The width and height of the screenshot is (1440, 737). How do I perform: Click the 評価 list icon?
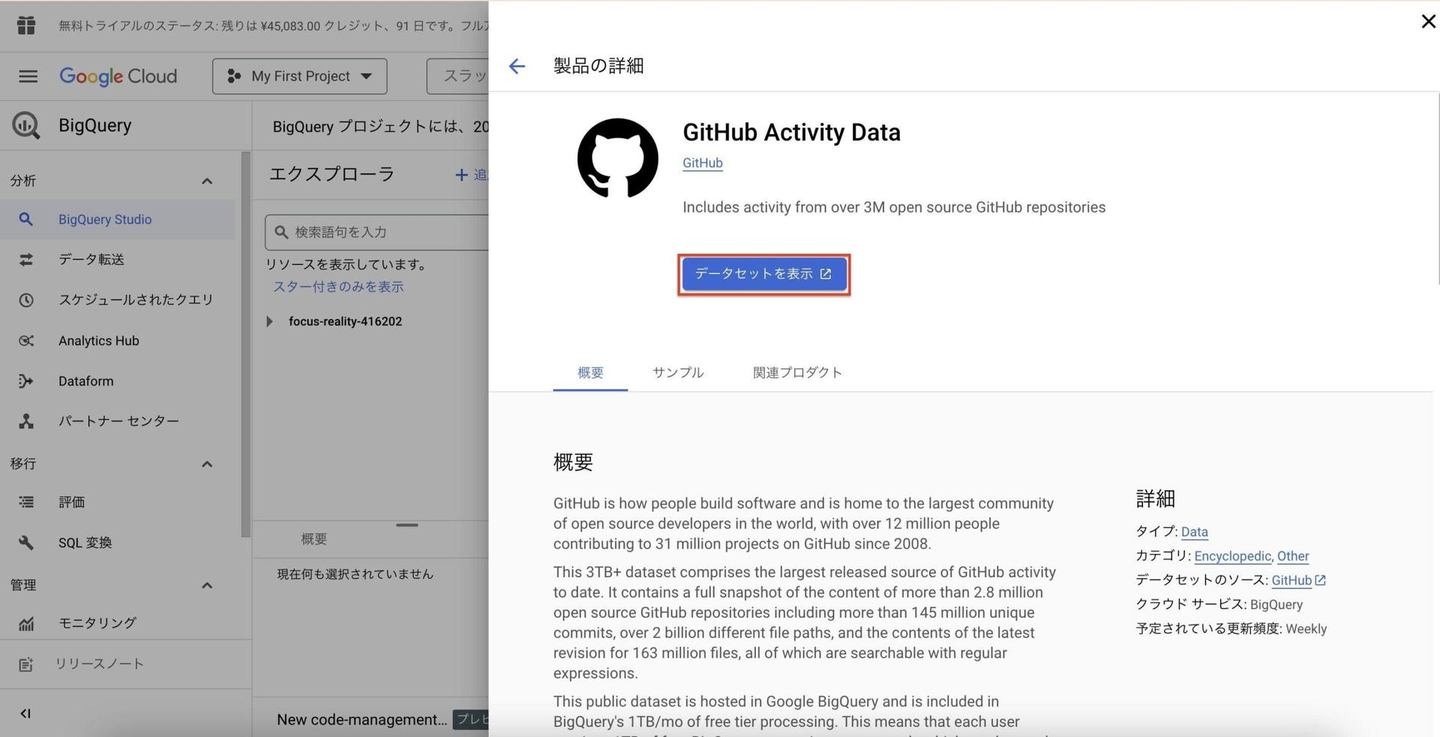(26, 502)
